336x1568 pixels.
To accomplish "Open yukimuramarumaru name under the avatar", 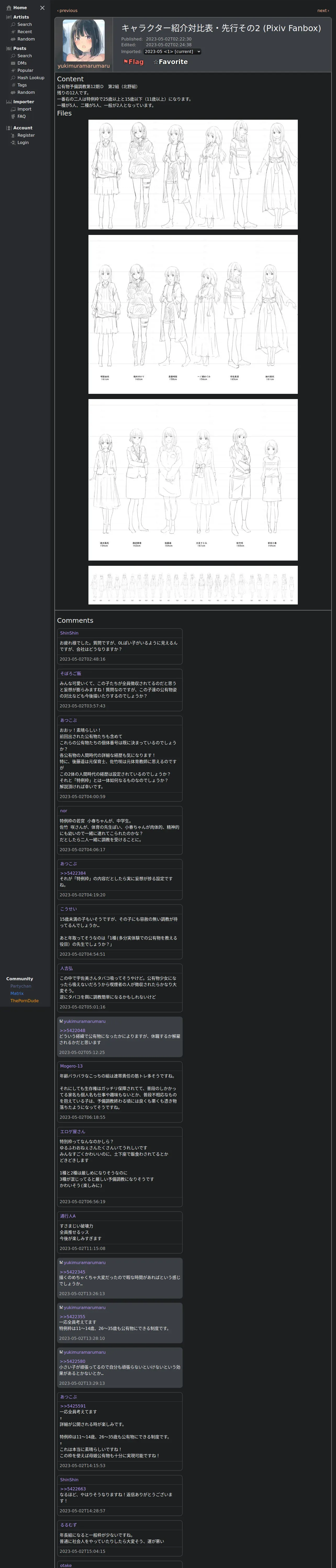I will (83, 66).
